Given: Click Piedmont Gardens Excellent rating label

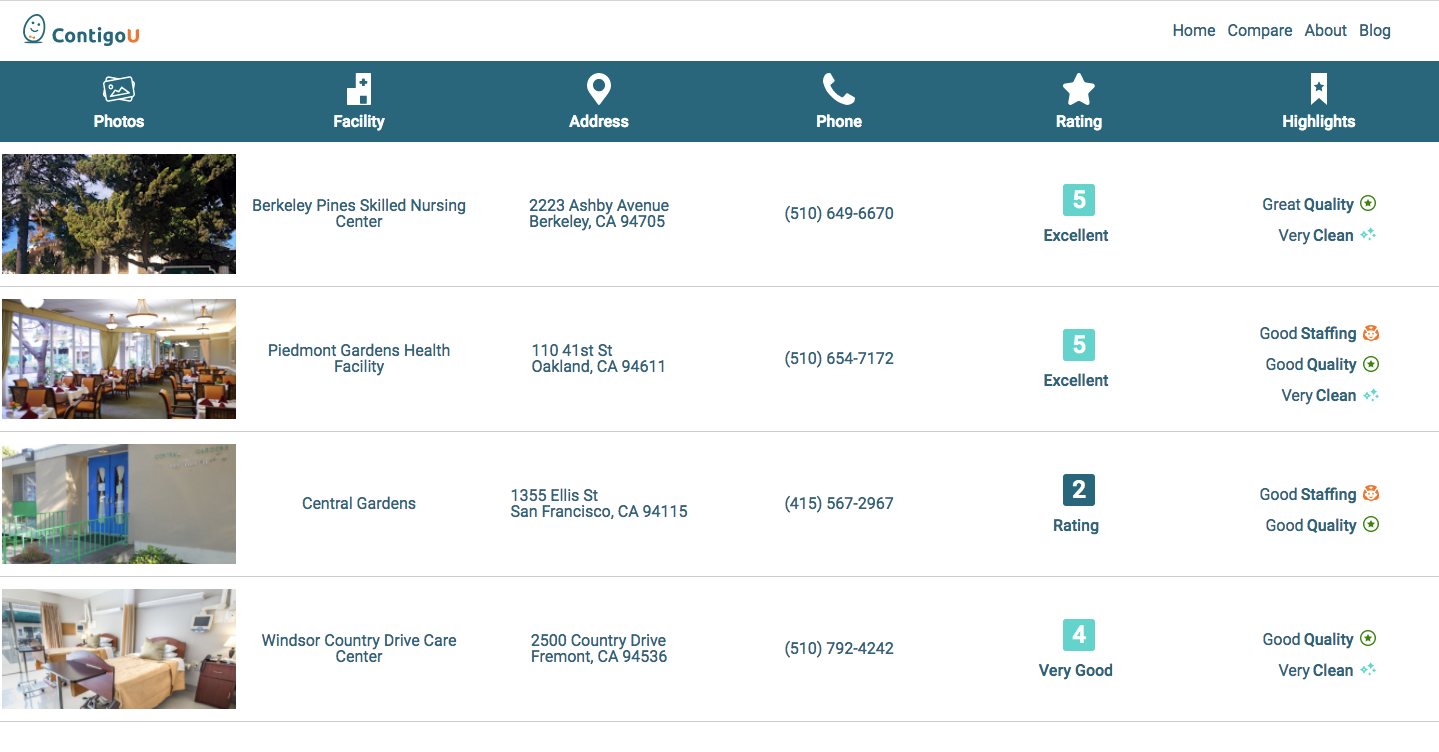Looking at the screenshot, I should [1076, 380].
